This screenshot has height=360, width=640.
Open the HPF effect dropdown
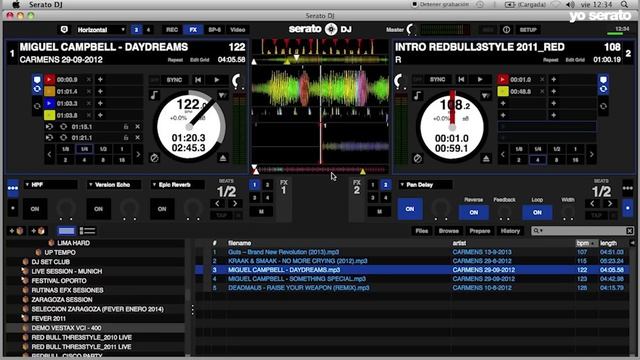pos(50,185)
